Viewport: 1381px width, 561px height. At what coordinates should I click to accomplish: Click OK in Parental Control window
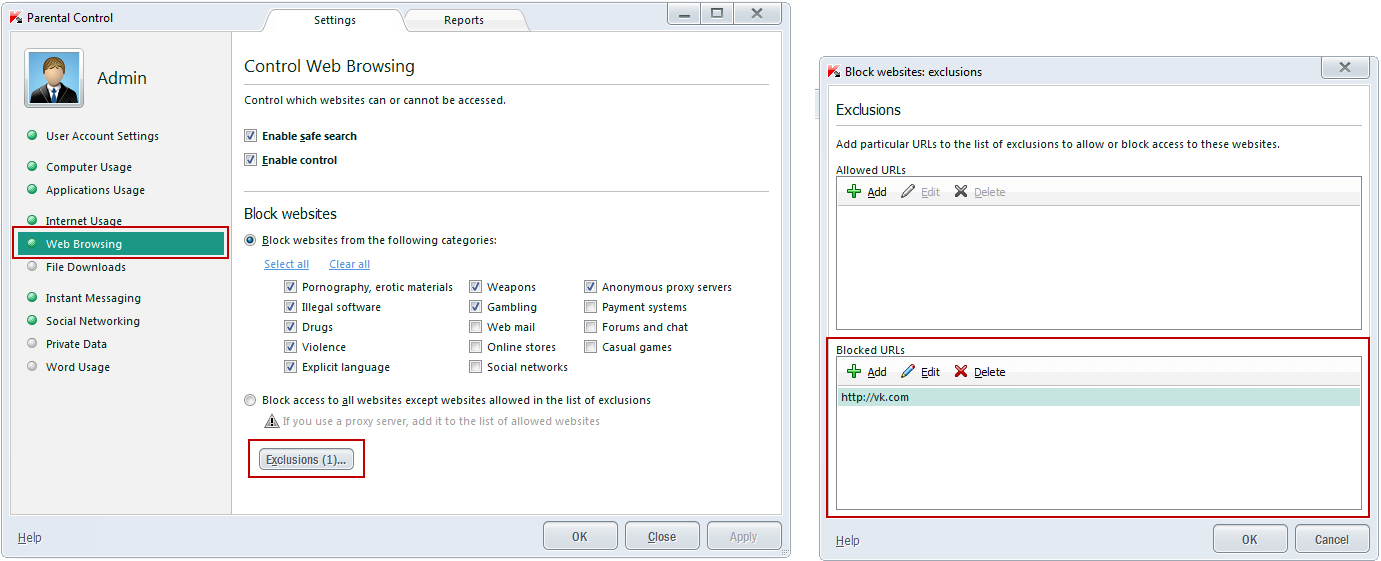[580, 536]
